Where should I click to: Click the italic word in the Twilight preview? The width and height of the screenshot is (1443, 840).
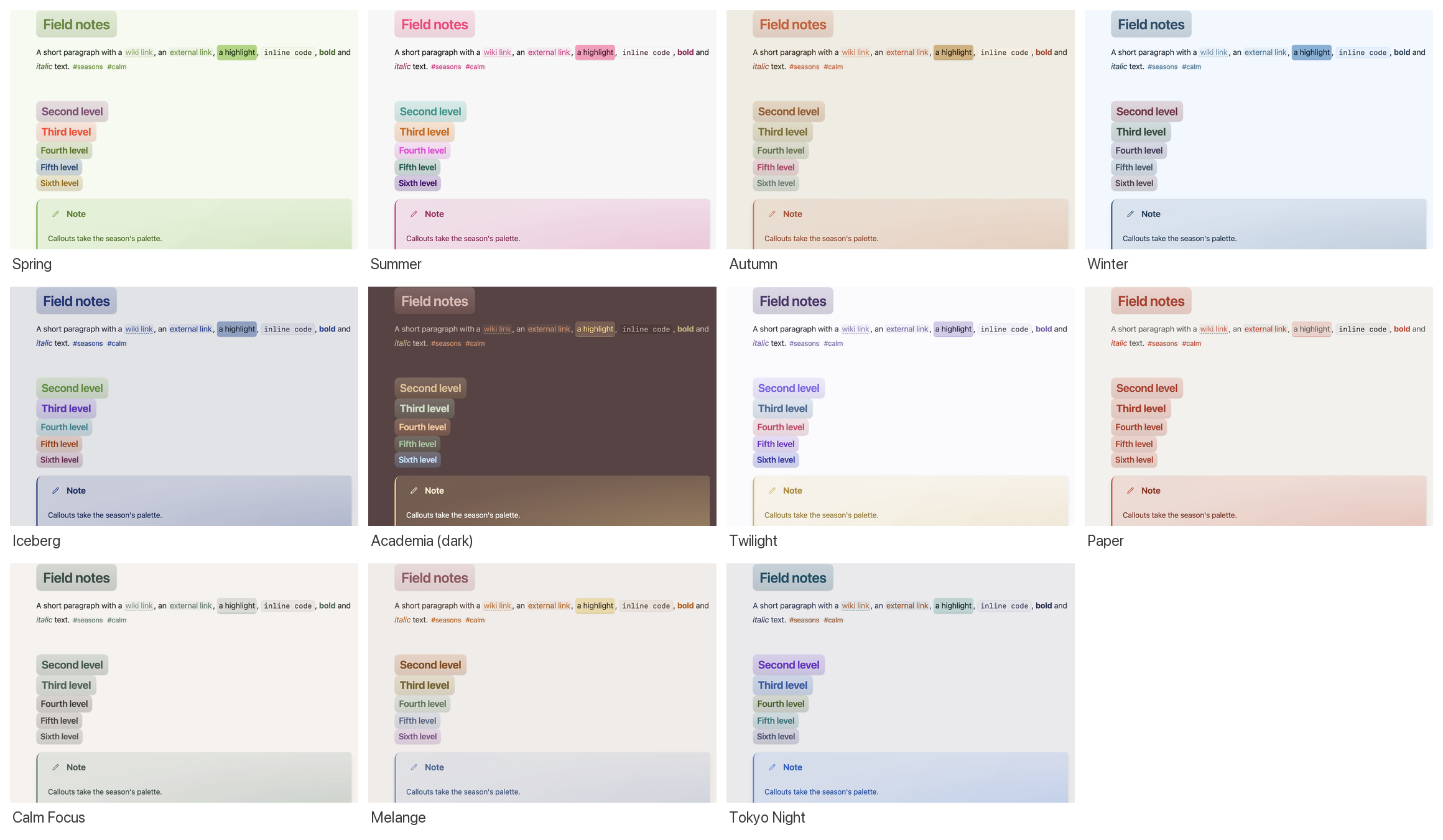pyautogui.click(x=761, y=343)
